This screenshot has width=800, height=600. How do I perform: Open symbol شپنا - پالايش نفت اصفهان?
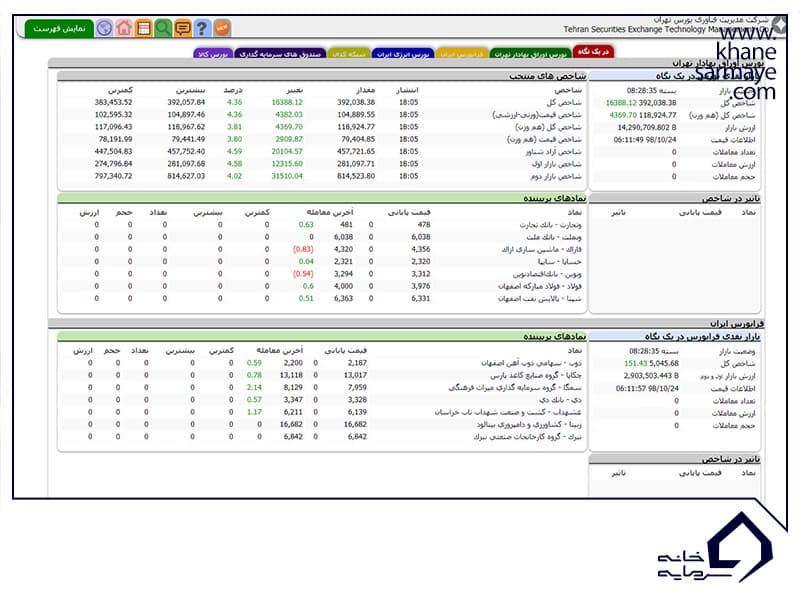540,298
